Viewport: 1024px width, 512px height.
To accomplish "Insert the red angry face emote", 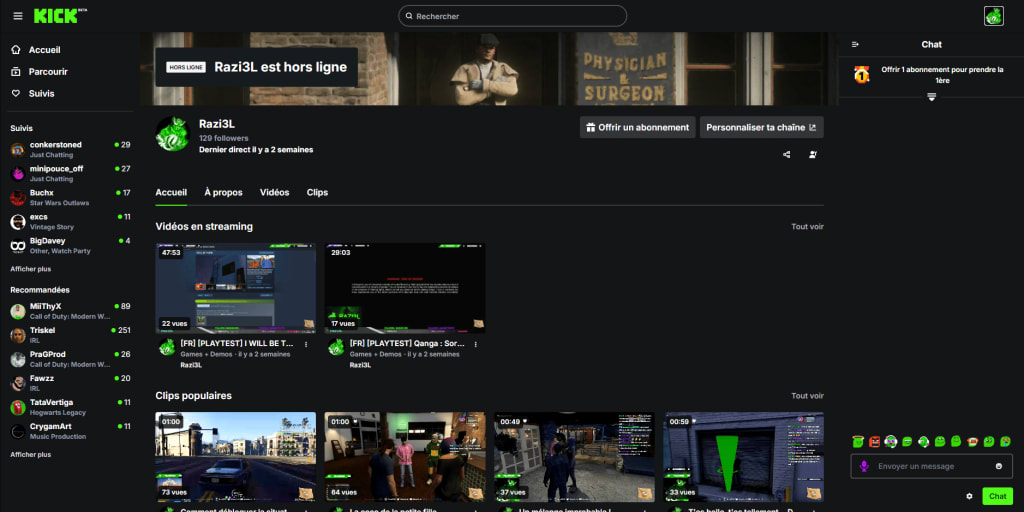I will pyautogui.click(x=874, y=441).
